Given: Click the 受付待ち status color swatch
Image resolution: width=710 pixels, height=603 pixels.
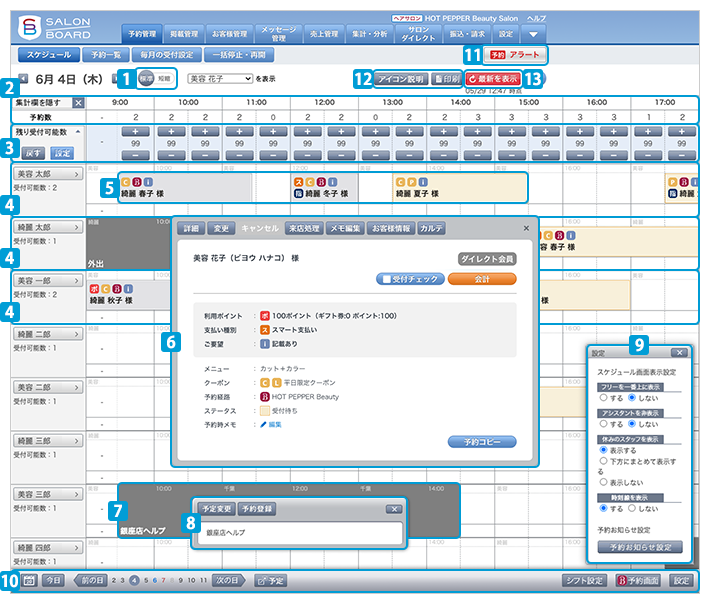Looking at the screenshot, I should 265,411.
